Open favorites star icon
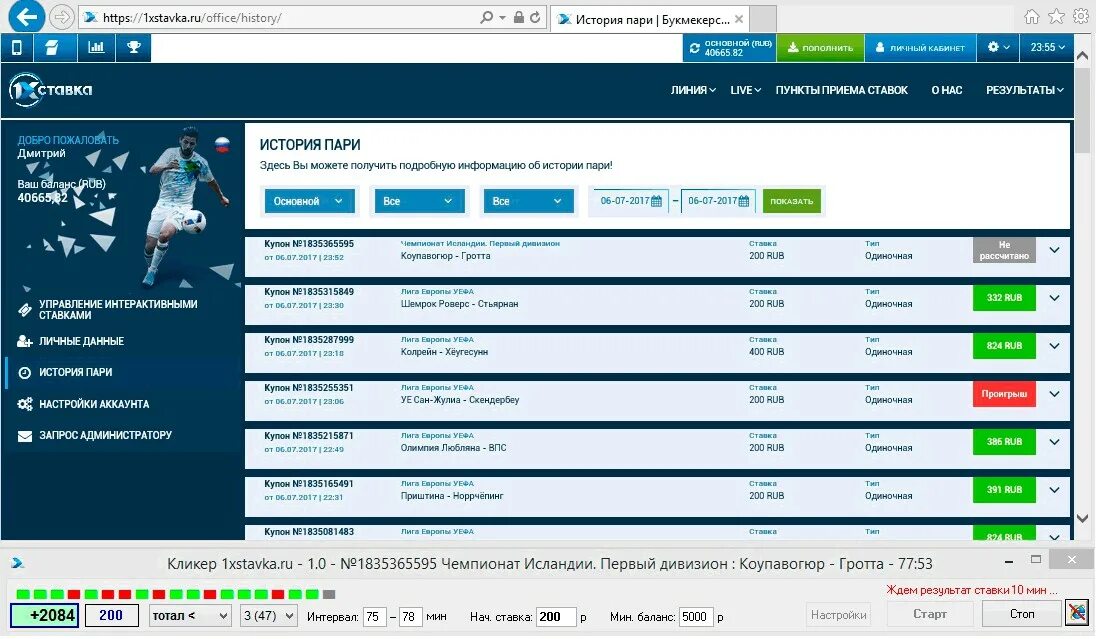The height and width of the screenshot is (639, 1096). [x=1056, y=17]
